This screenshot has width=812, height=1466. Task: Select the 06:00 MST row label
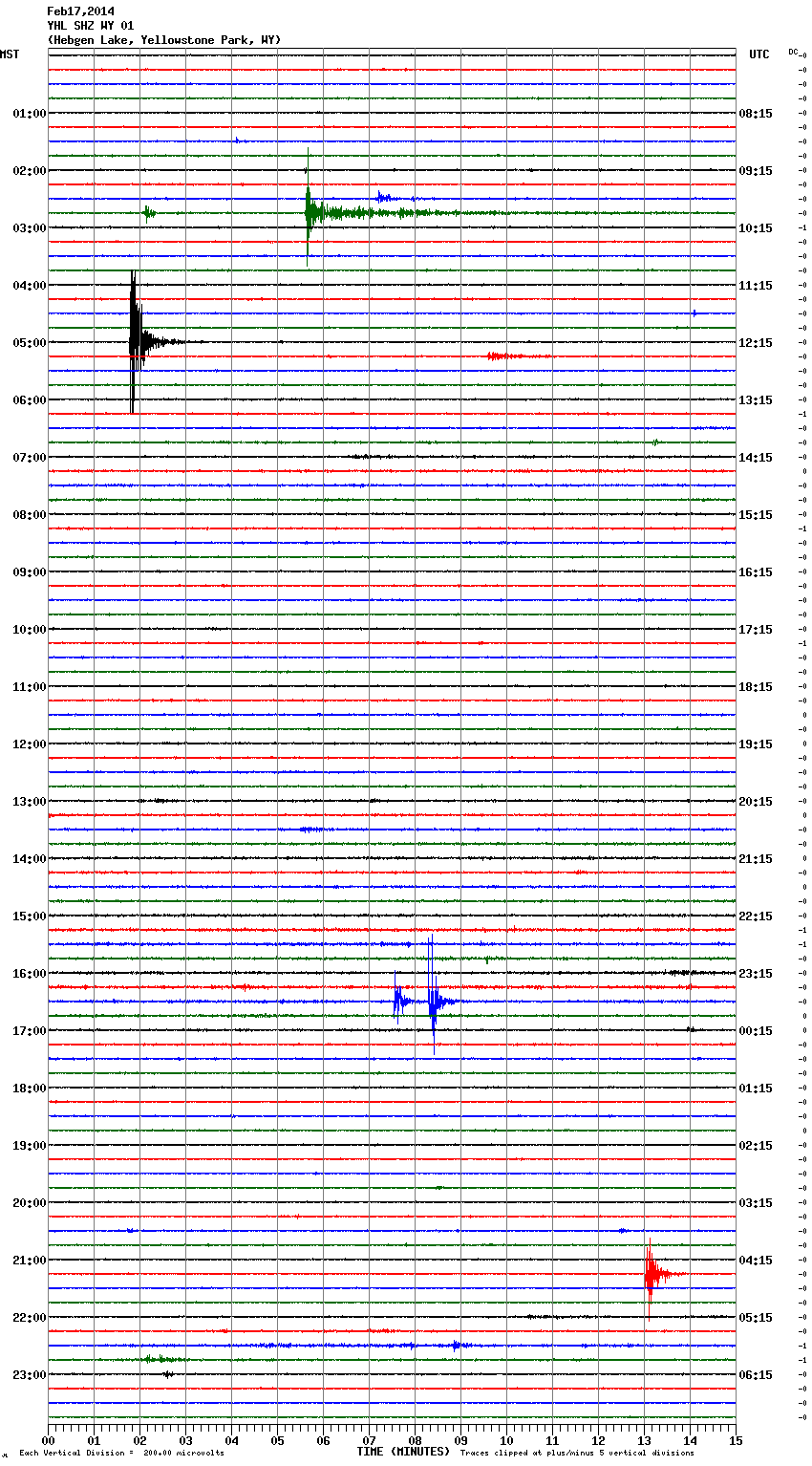30,400
